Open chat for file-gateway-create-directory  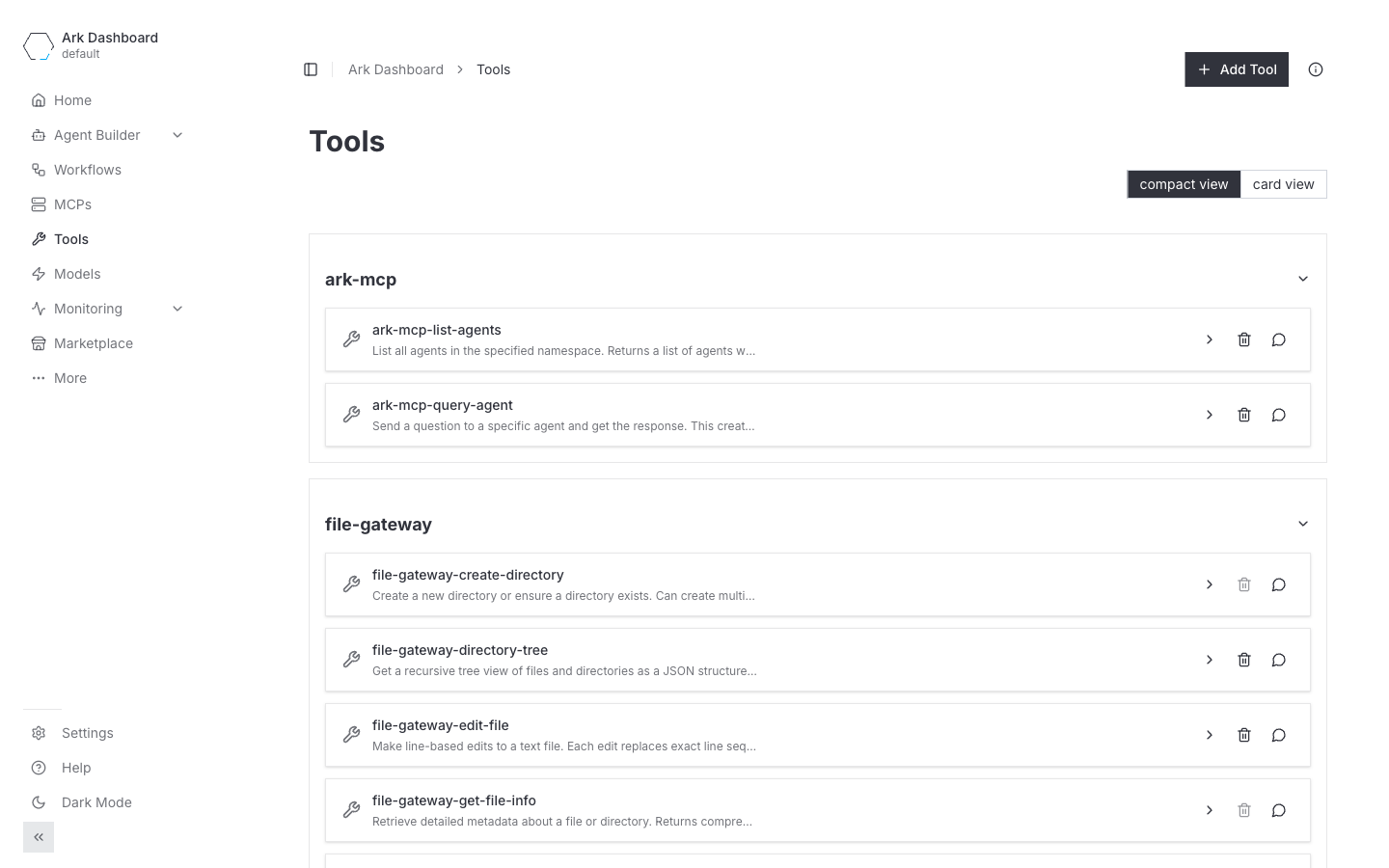pos(1279,584)
